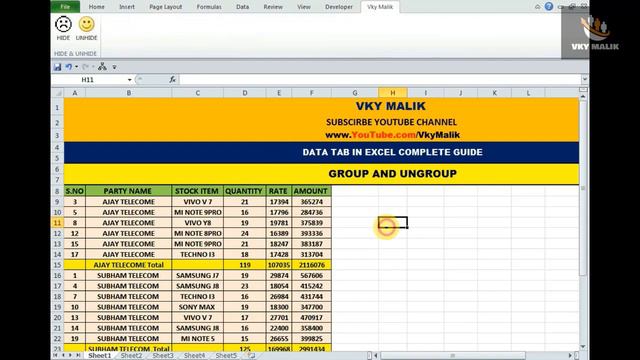Select the rate cell 19781
The image size is (640, 360).
[x=279, y=223]
